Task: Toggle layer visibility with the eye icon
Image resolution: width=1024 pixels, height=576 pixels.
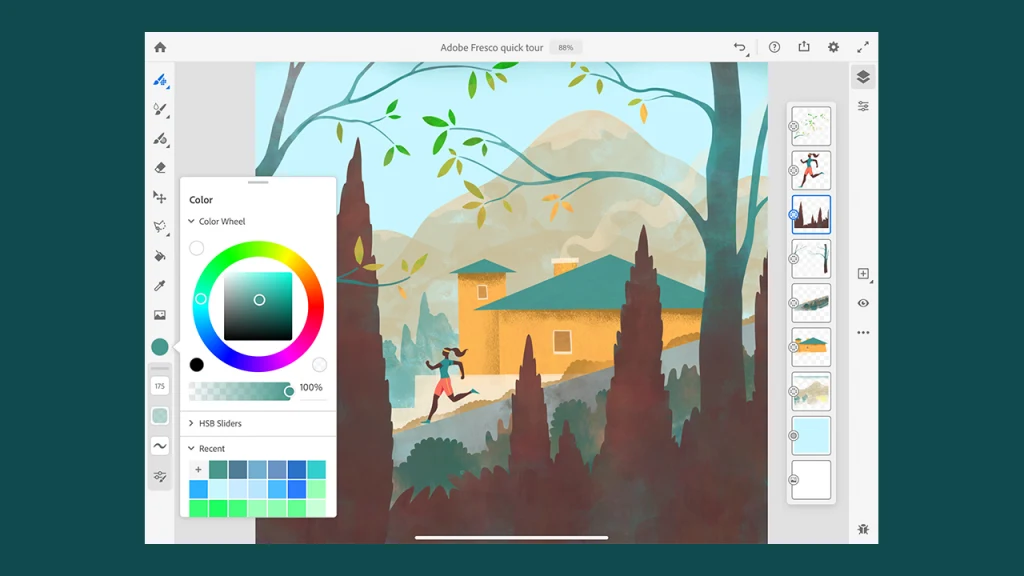Action: point(864,303)
